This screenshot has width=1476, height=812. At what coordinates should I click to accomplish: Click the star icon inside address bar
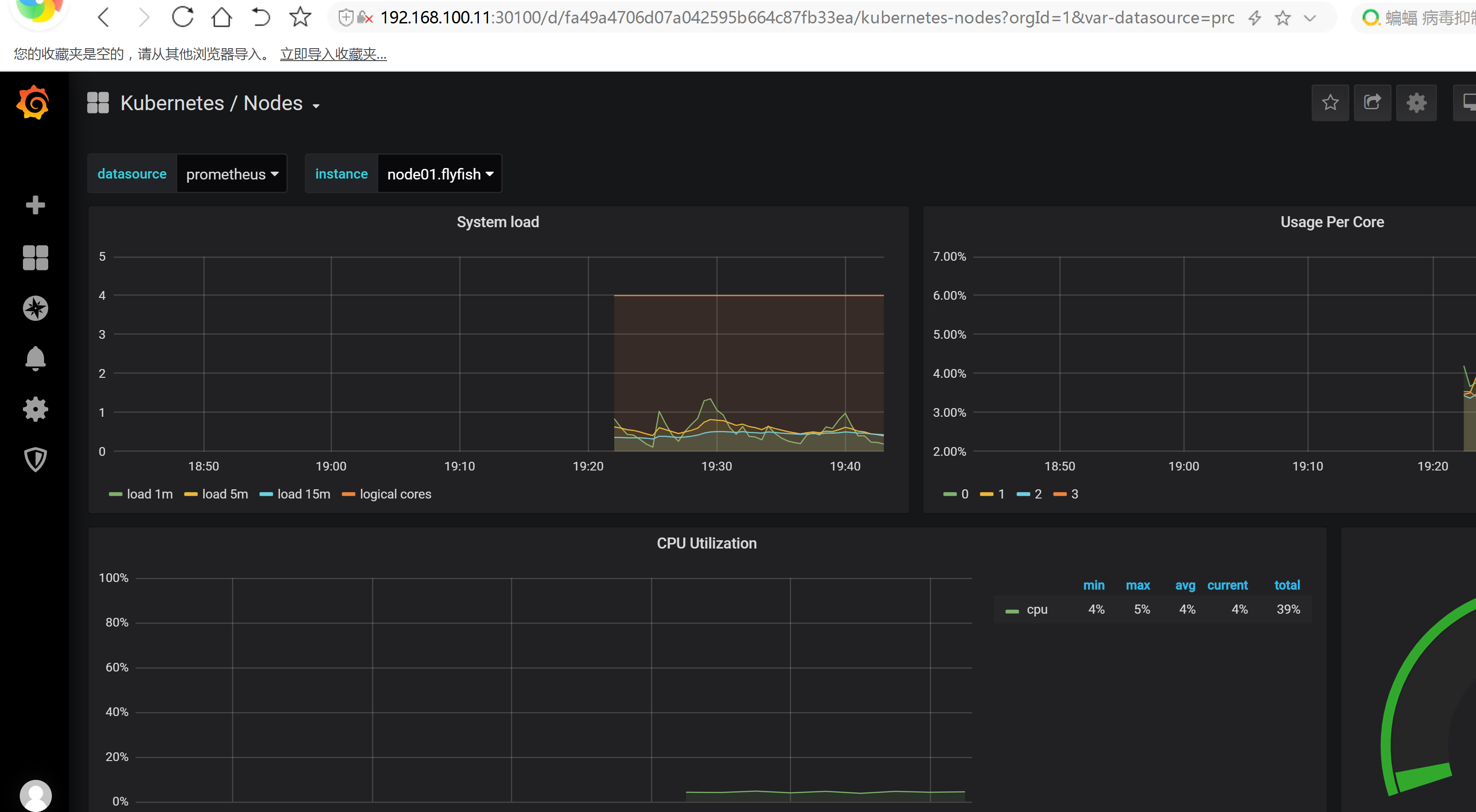1282,18
